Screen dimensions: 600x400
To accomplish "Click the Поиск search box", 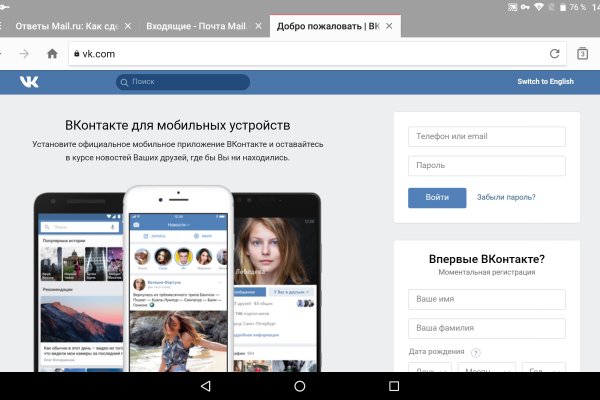I will pos(183,82).
